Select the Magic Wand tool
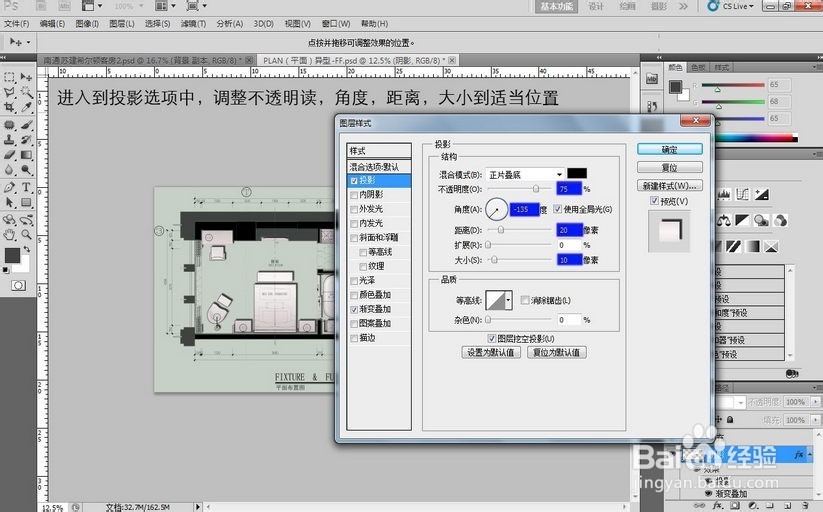 [x=26, y=92]
